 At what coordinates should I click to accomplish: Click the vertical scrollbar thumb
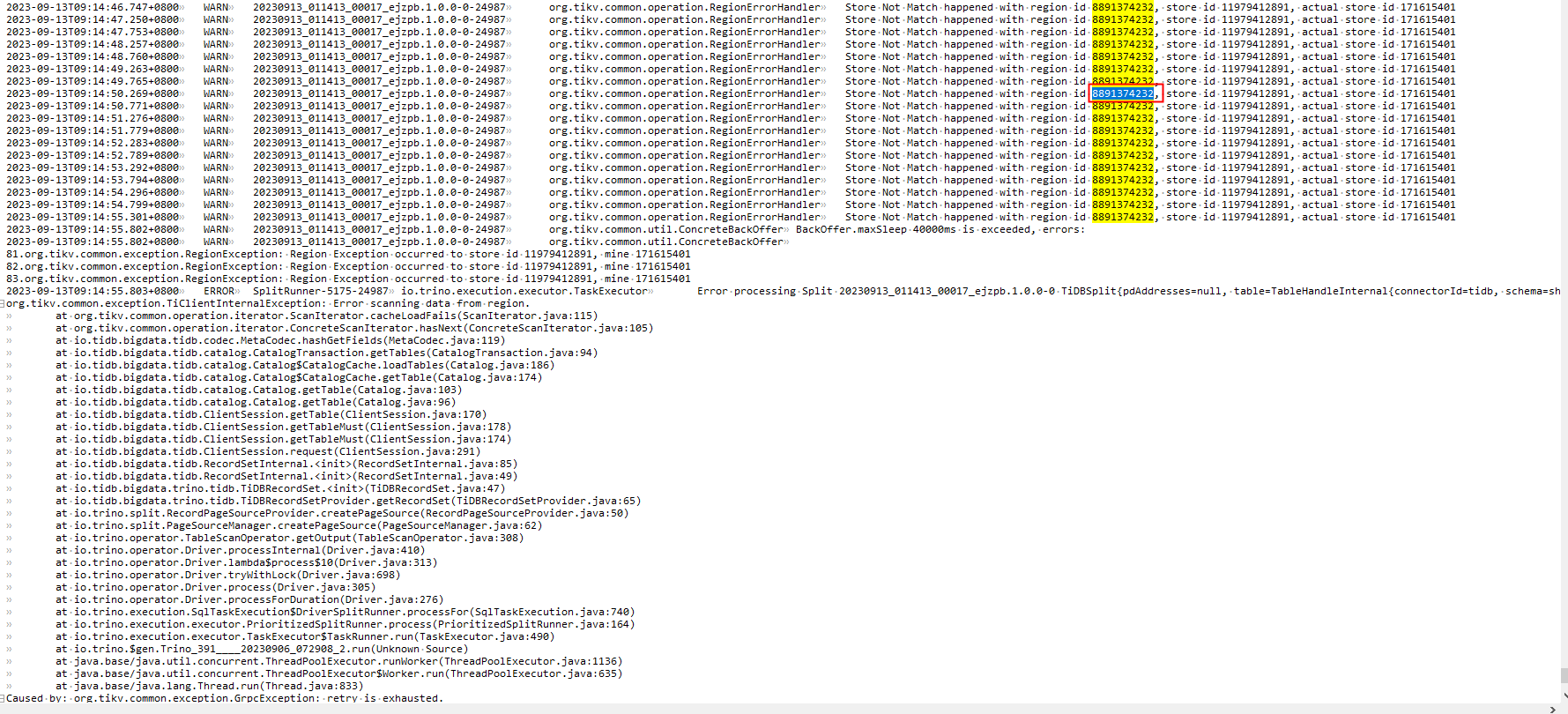(1564, 675)
